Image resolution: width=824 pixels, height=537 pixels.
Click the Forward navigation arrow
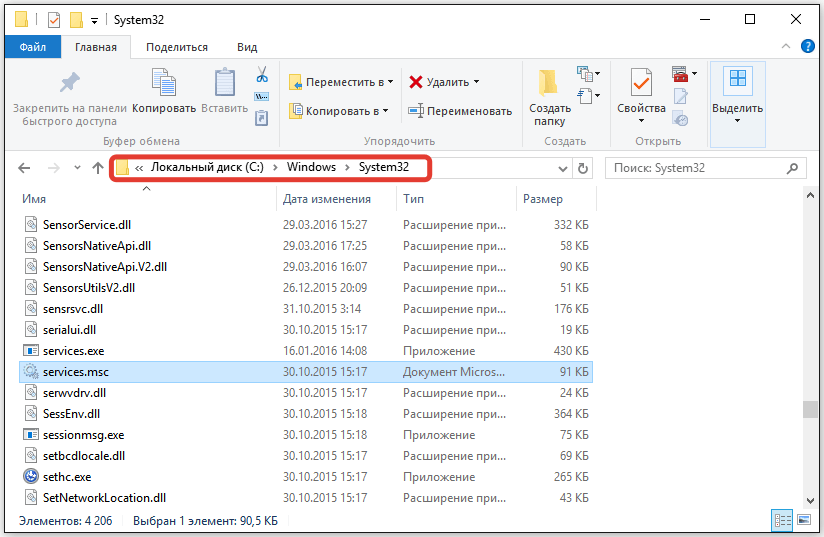point(54,168)
